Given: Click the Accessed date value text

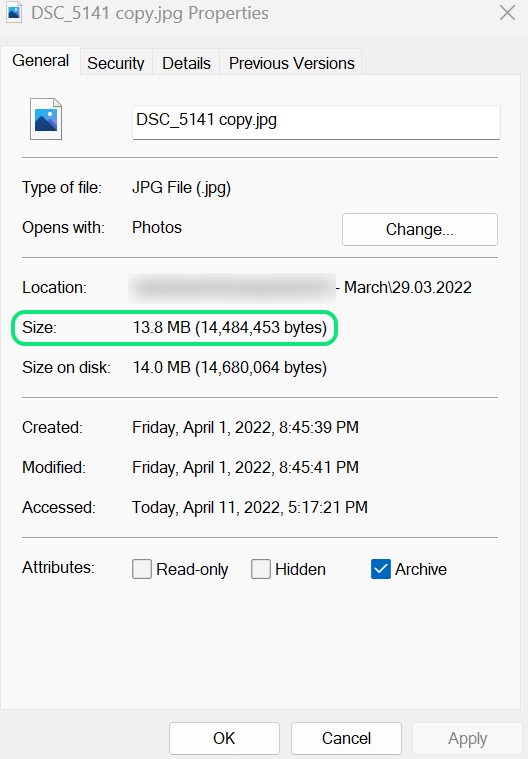Looking at the screenshot, I should (x=250, y=507).
